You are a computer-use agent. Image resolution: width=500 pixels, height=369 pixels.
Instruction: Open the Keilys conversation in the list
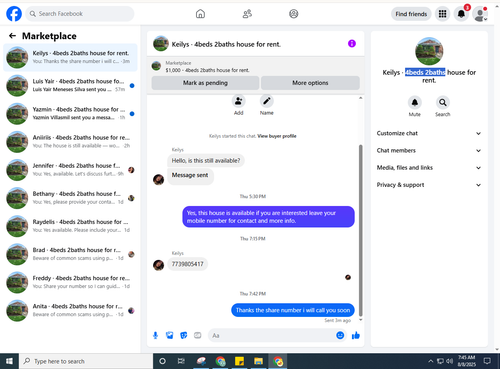(x=70, y=57)
